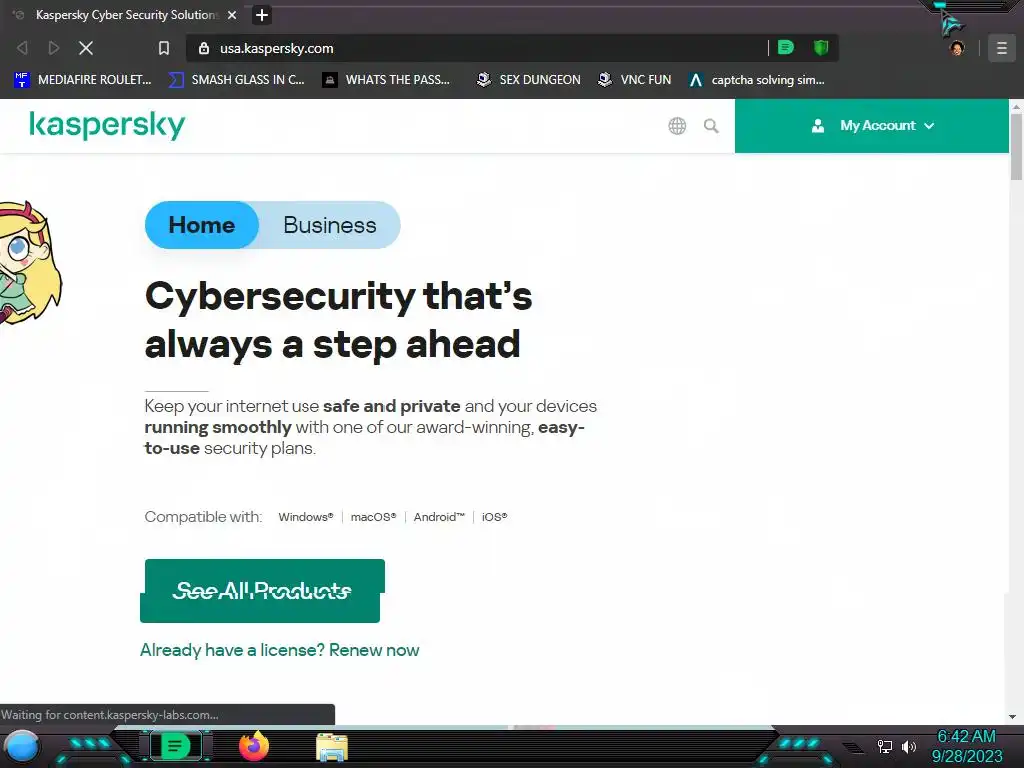Screen dimensions: 1024x768
Task: Open the browser profile avatar menu
Action: [957, 48]
